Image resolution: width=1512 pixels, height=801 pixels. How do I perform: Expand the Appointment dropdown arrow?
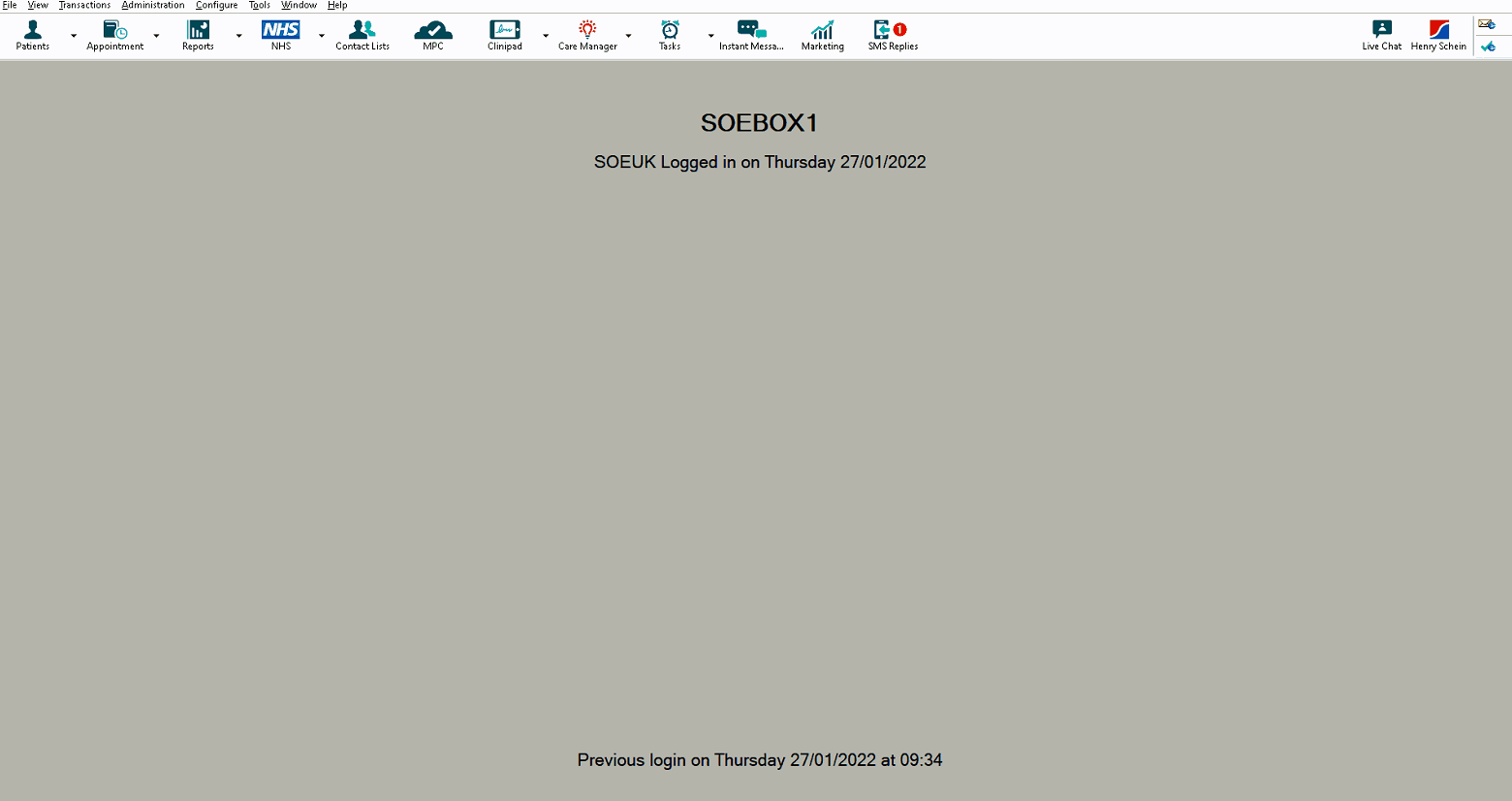156,37
